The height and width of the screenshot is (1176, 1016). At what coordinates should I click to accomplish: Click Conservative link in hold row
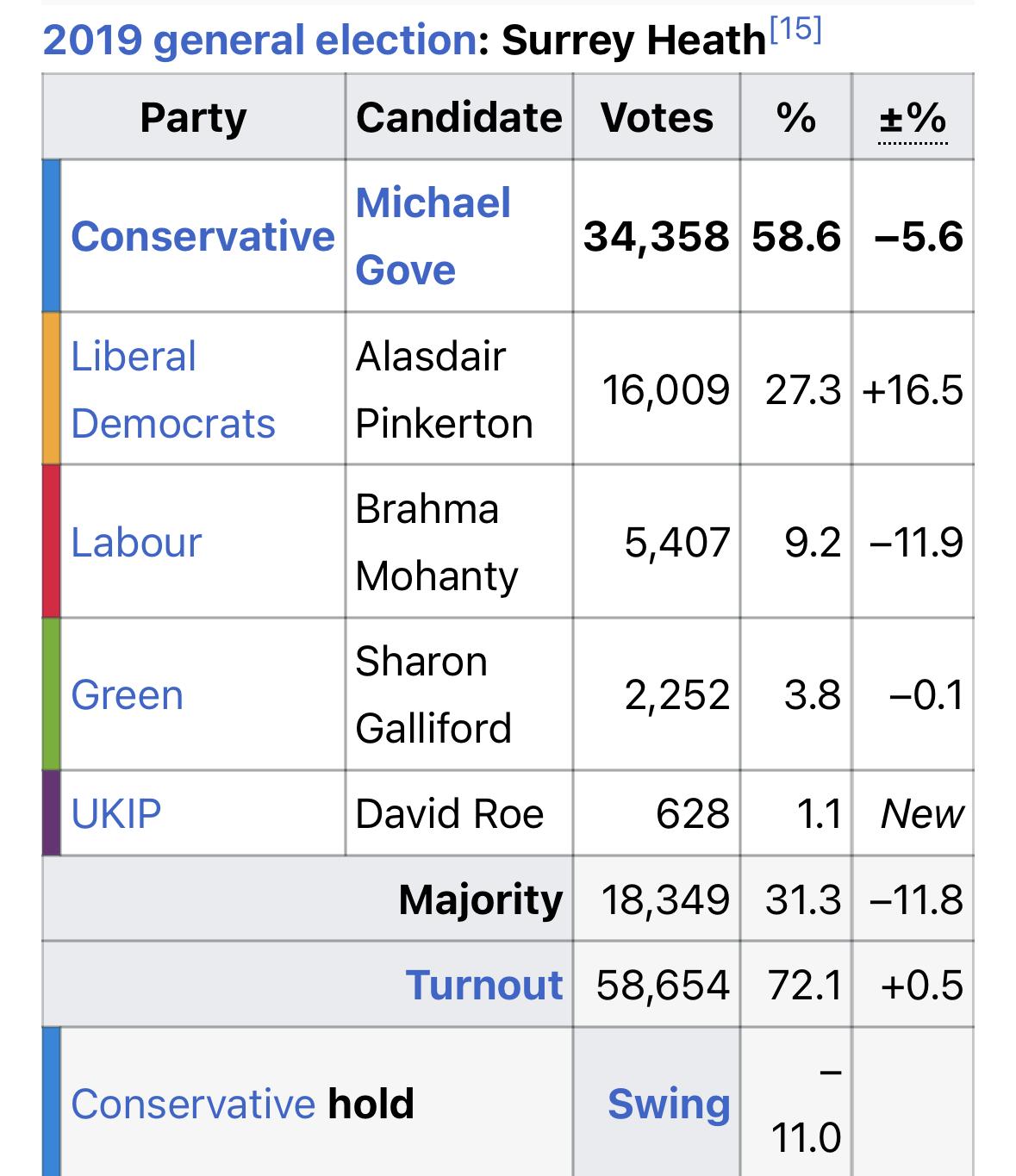click(193, 1104)
